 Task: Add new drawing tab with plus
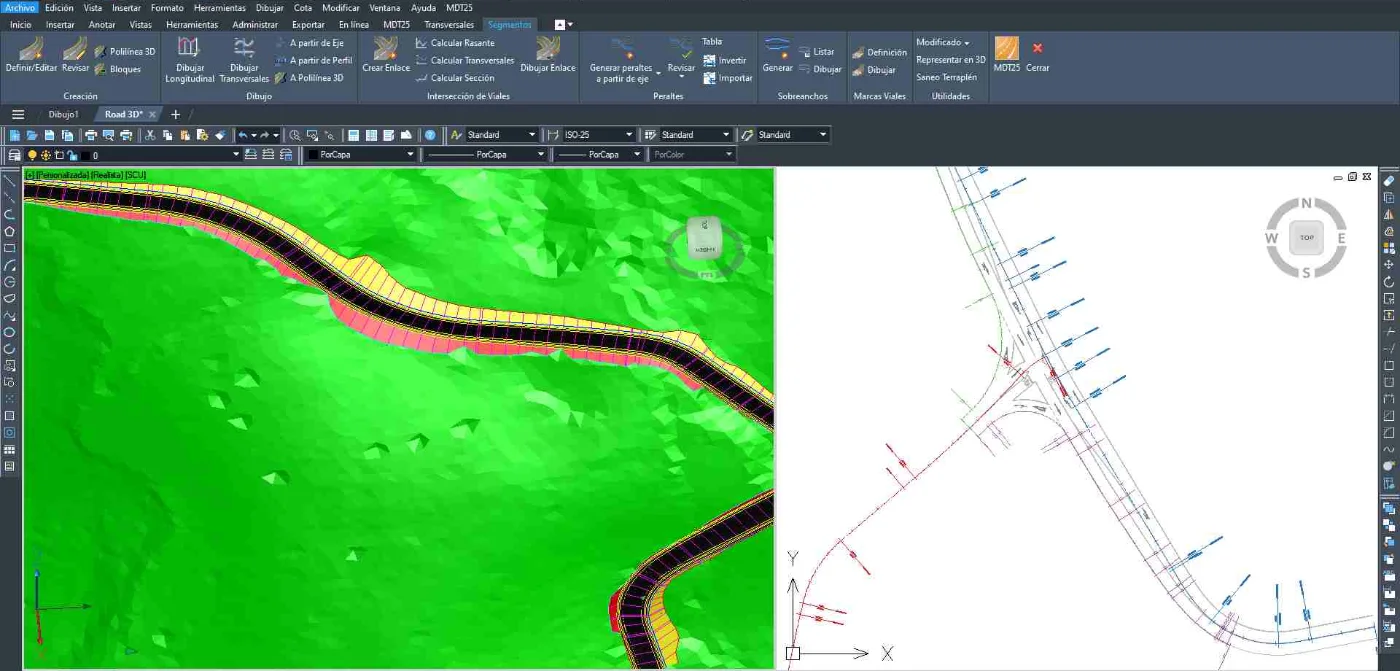[176, 114]
